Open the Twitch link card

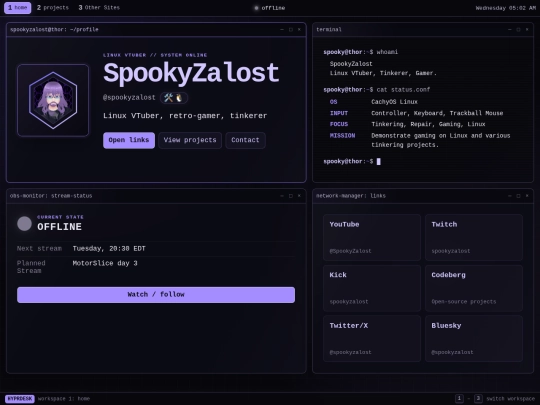(x=474, y=237)
